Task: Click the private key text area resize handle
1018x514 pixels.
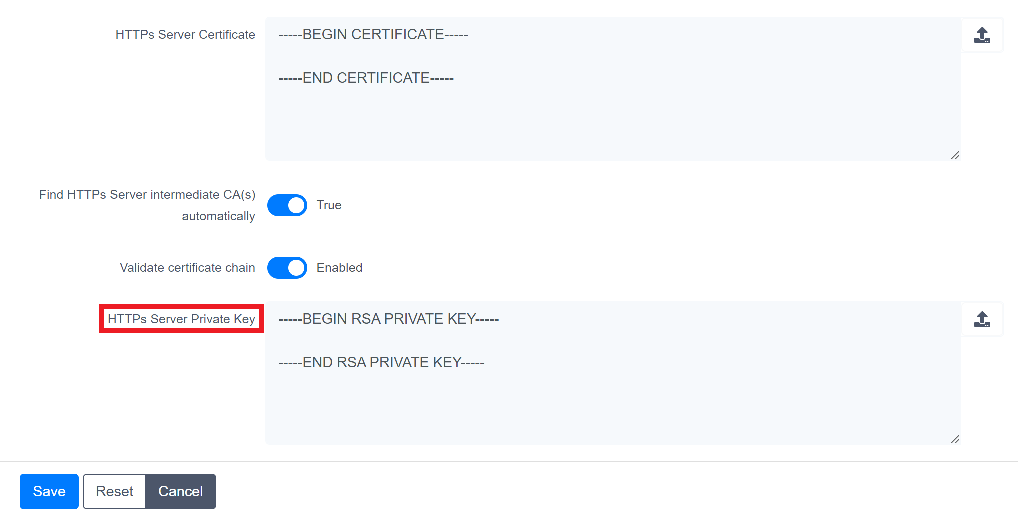Action: tap(954, 438)
